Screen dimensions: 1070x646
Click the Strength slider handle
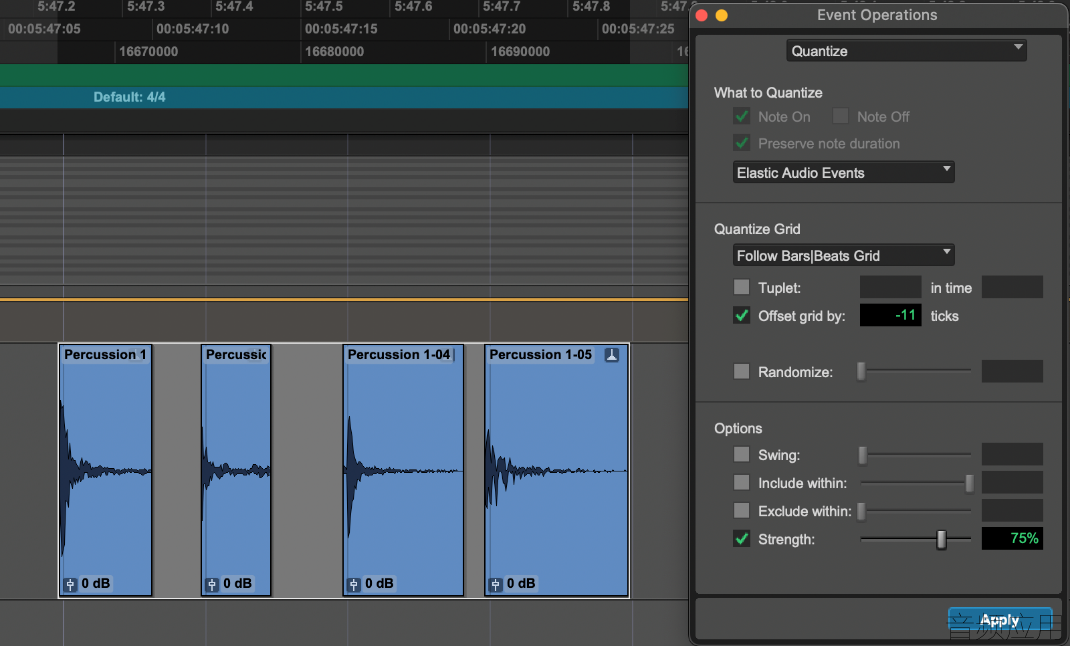(942, 539)
